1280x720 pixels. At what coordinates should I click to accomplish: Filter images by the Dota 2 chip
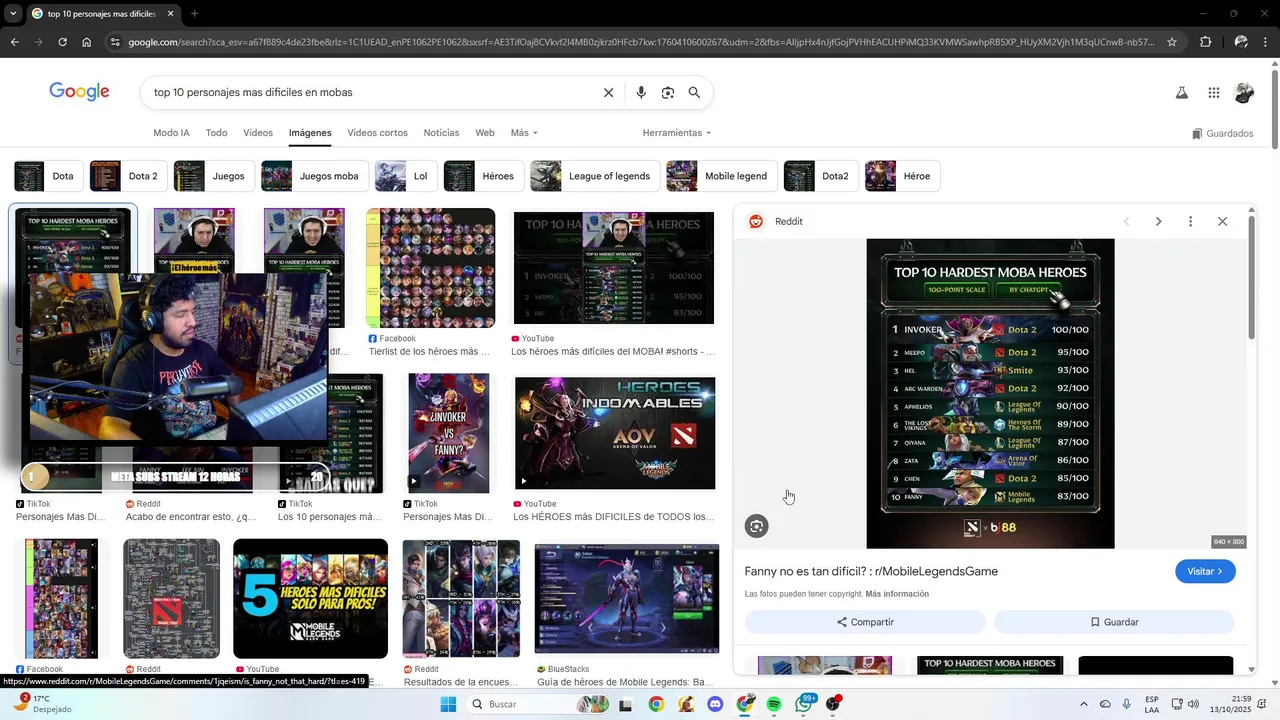point(127,176)
